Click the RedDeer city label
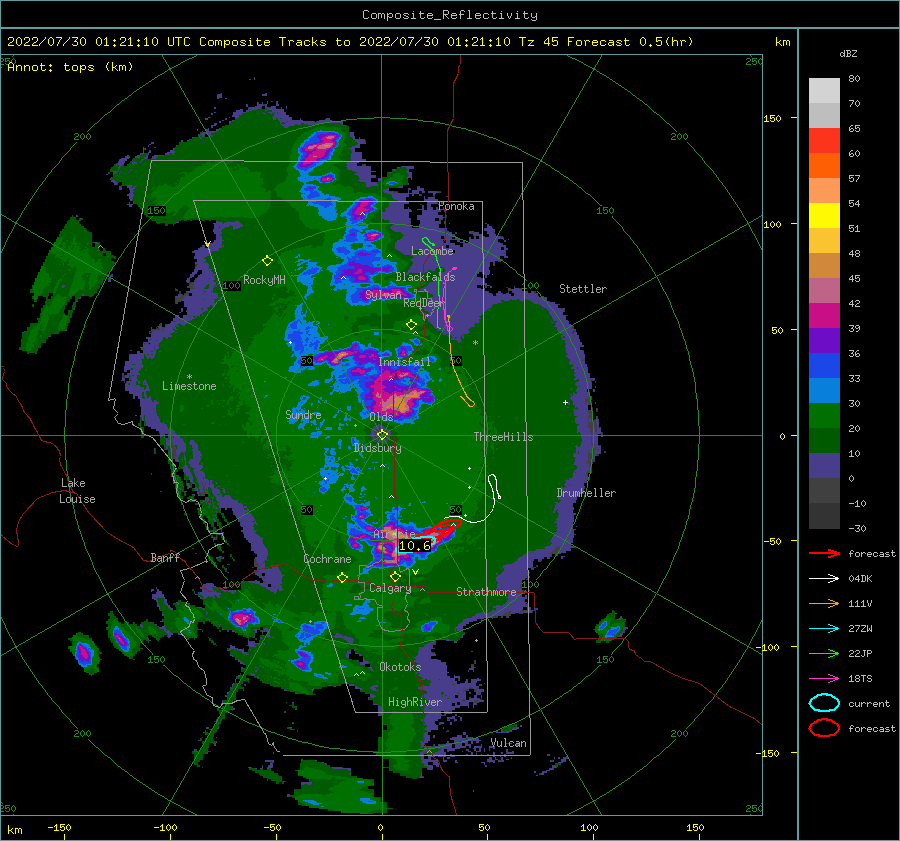Screen dimensions: 900x841 click(424, 303)
